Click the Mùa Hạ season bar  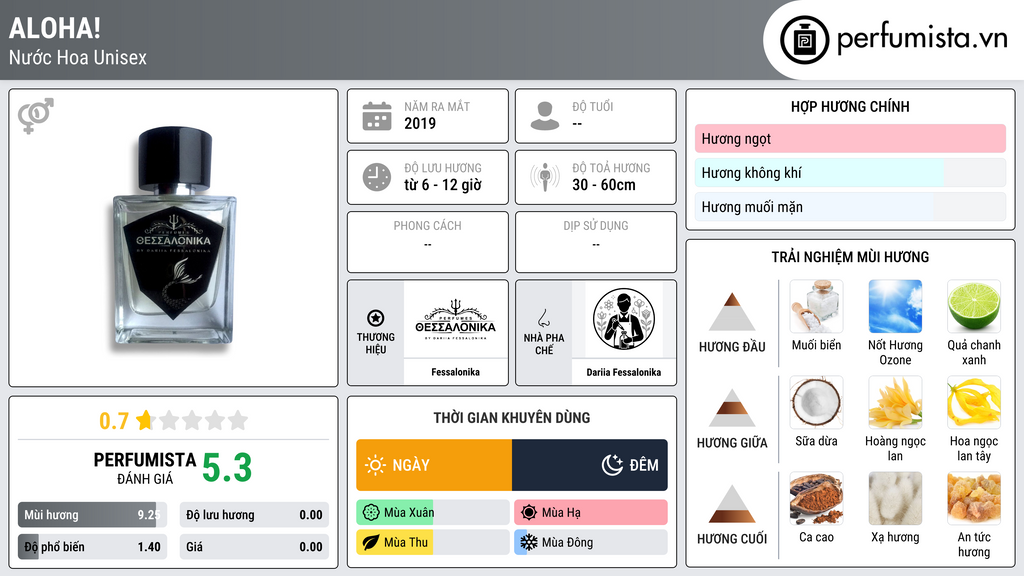(x=591, y=513)
